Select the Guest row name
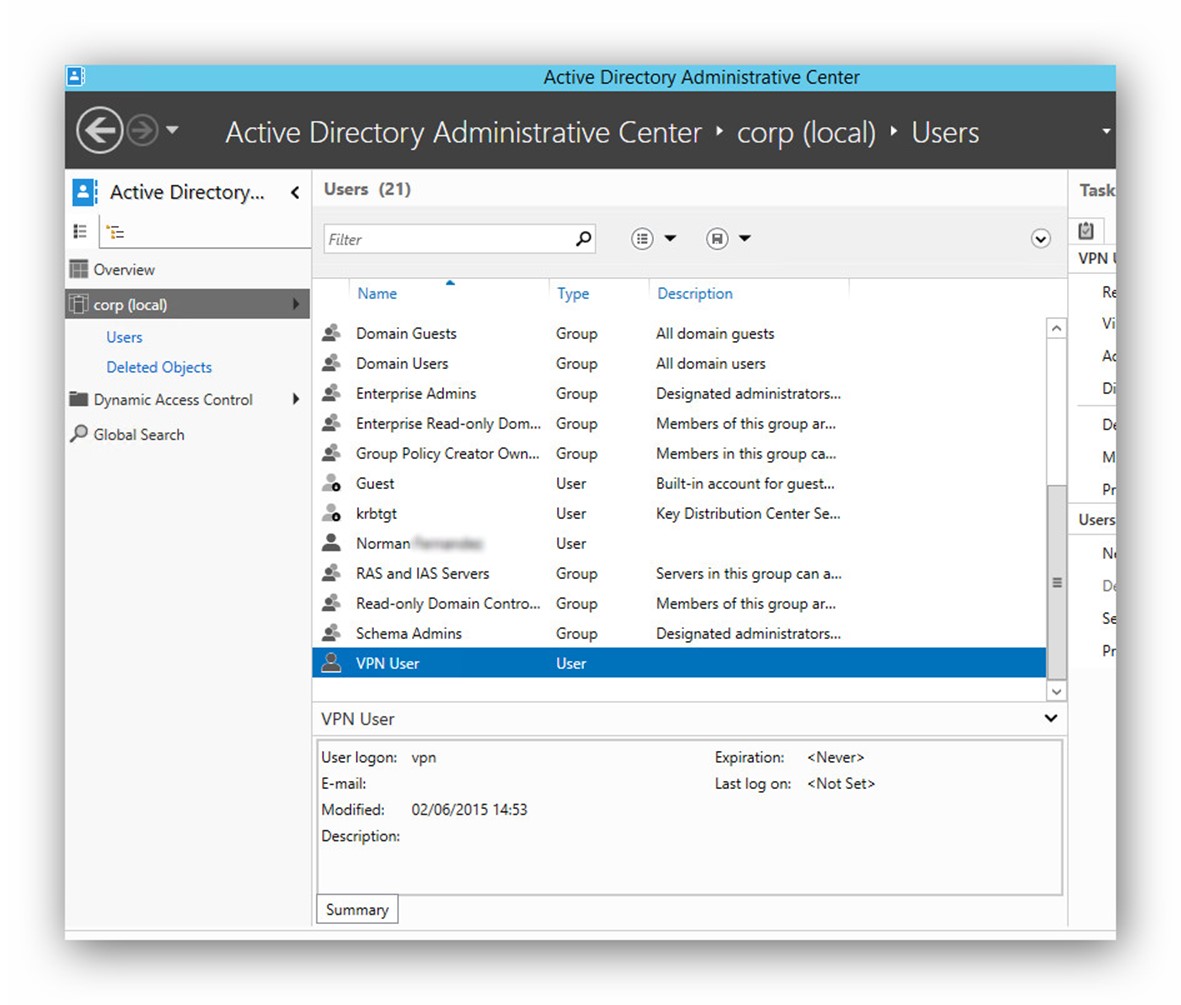 [x=375, y=484]
